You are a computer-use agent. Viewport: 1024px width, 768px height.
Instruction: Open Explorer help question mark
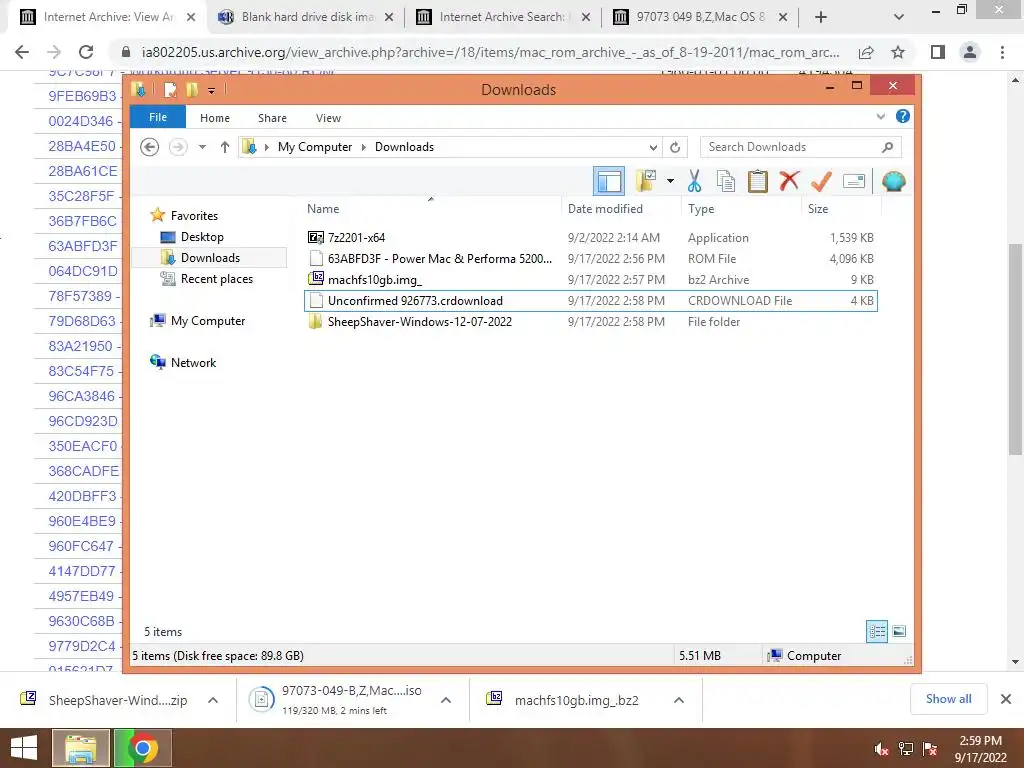pos(903,116)
